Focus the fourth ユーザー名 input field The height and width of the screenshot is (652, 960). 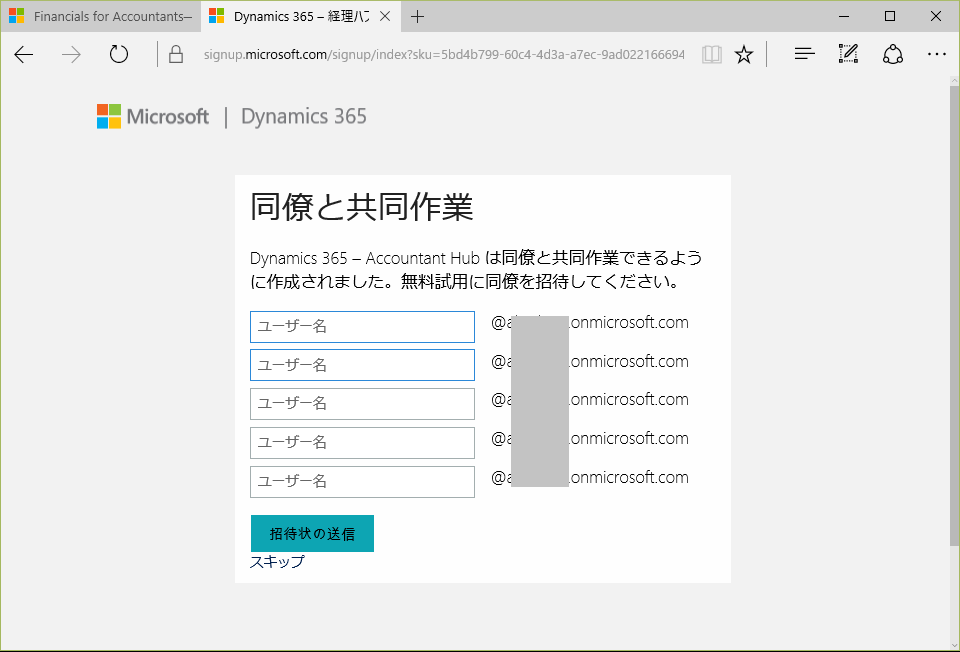[362, 443]
